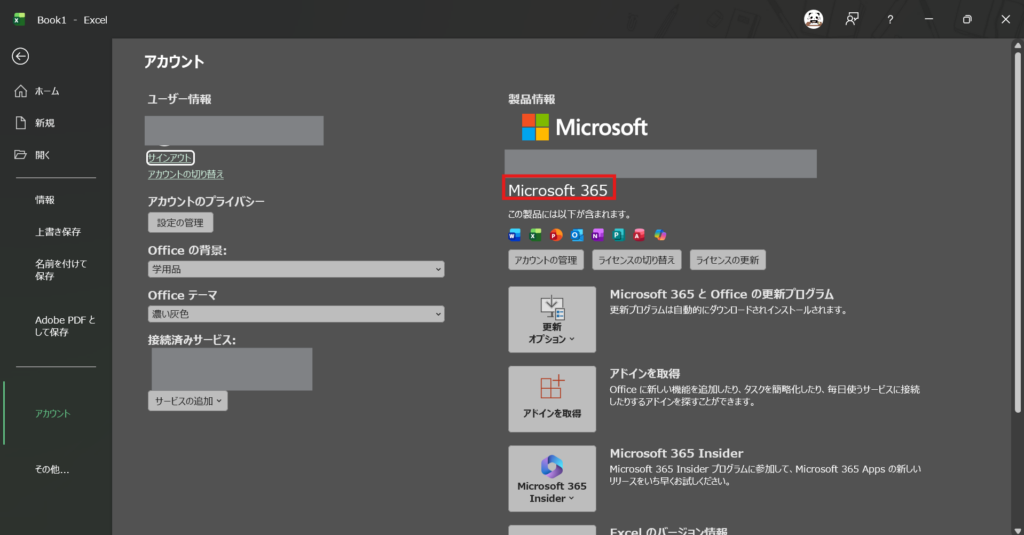Viewport: 1024px width, 535px height.
Task: Expand the Office の背景 dropdown
Action: [296, 270]
